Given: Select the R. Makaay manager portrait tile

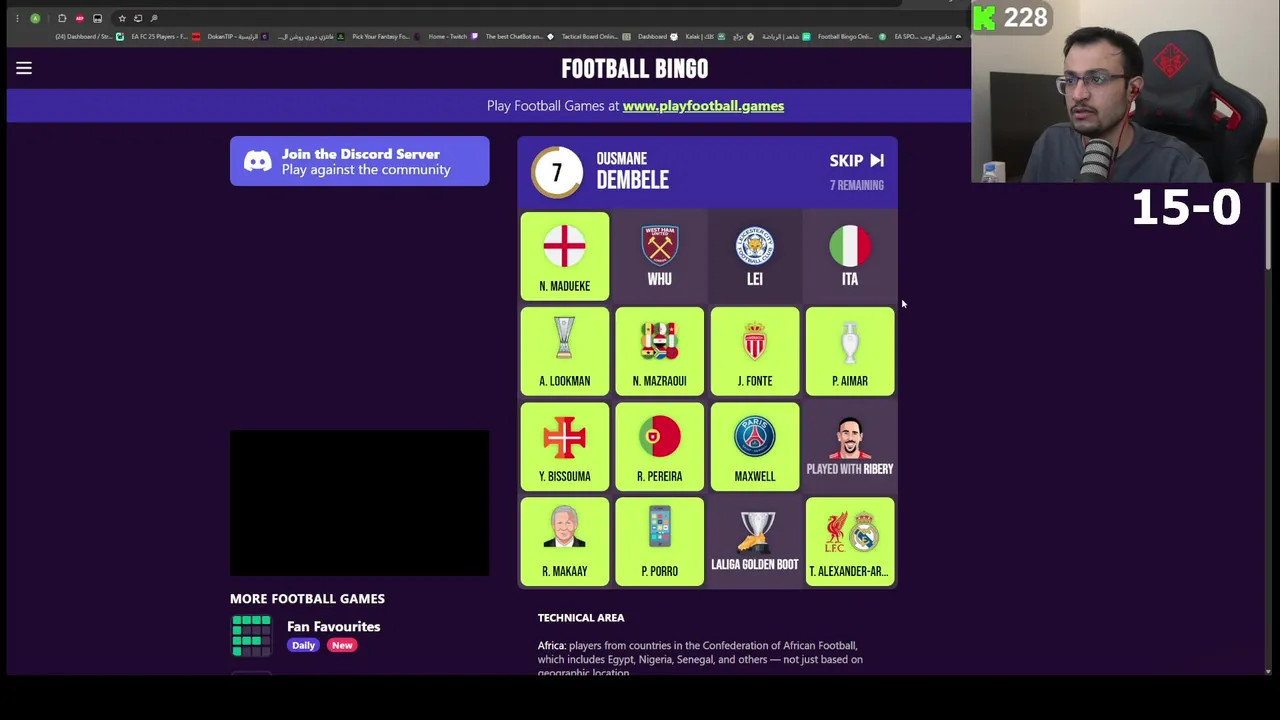Looking at the screenshot, I should [564, 541].
